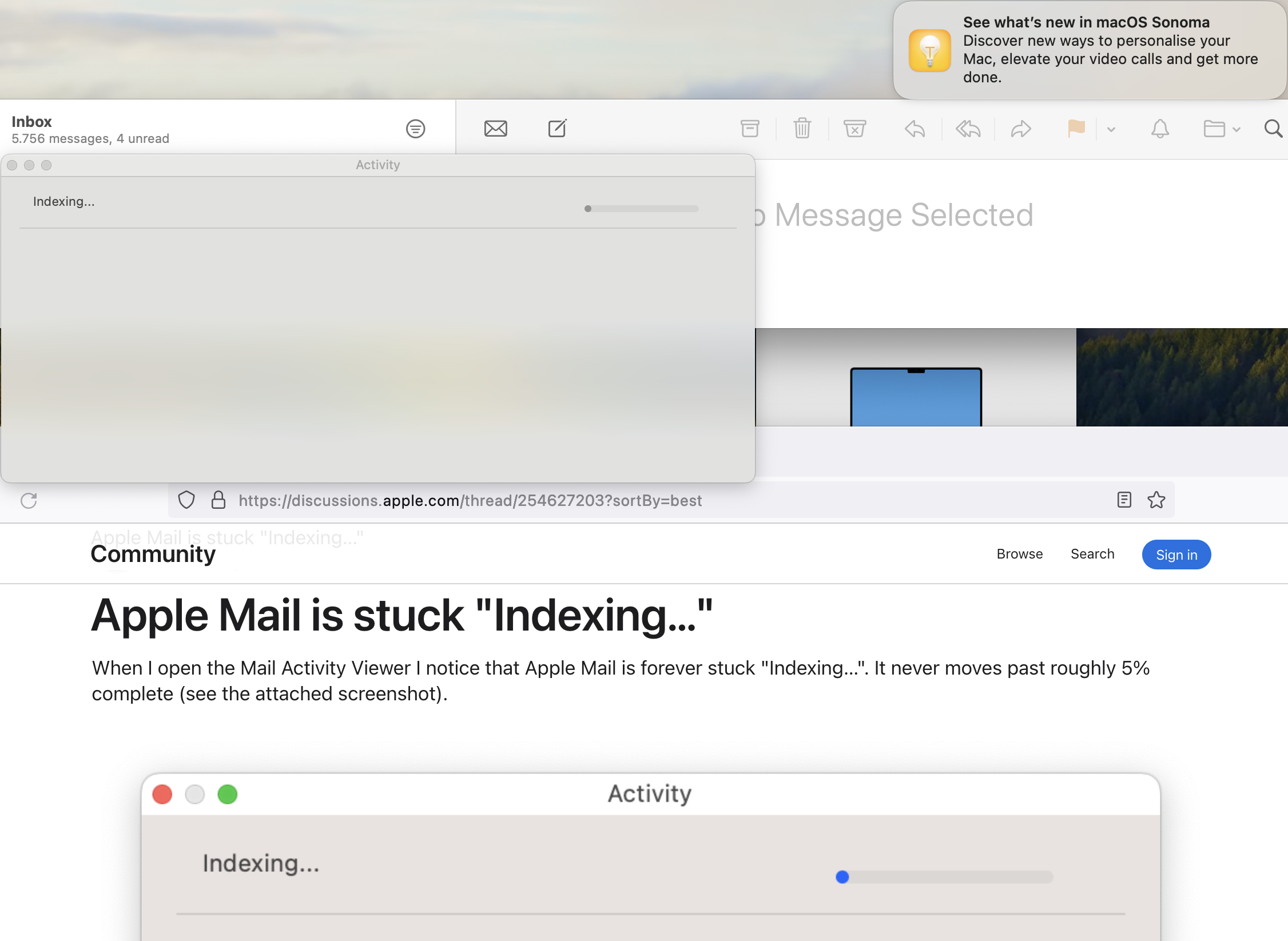Toggle the inbox filter button
Image resolution: width=1288 pixels, height=941 pixels.
[415, 129]
